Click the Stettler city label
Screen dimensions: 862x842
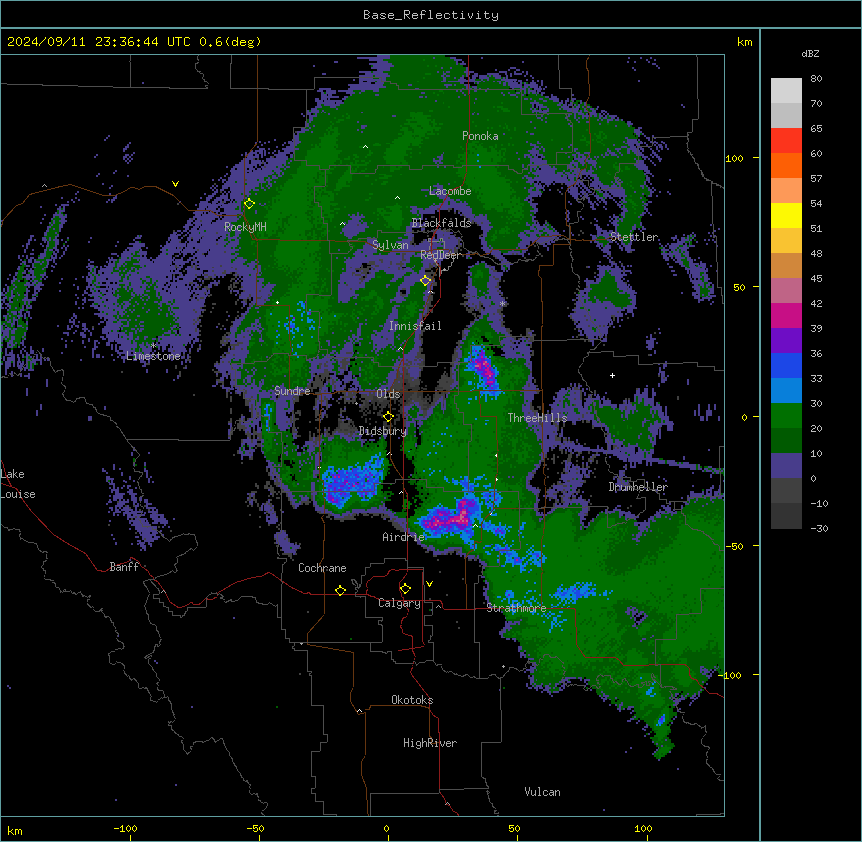point(634,237)
